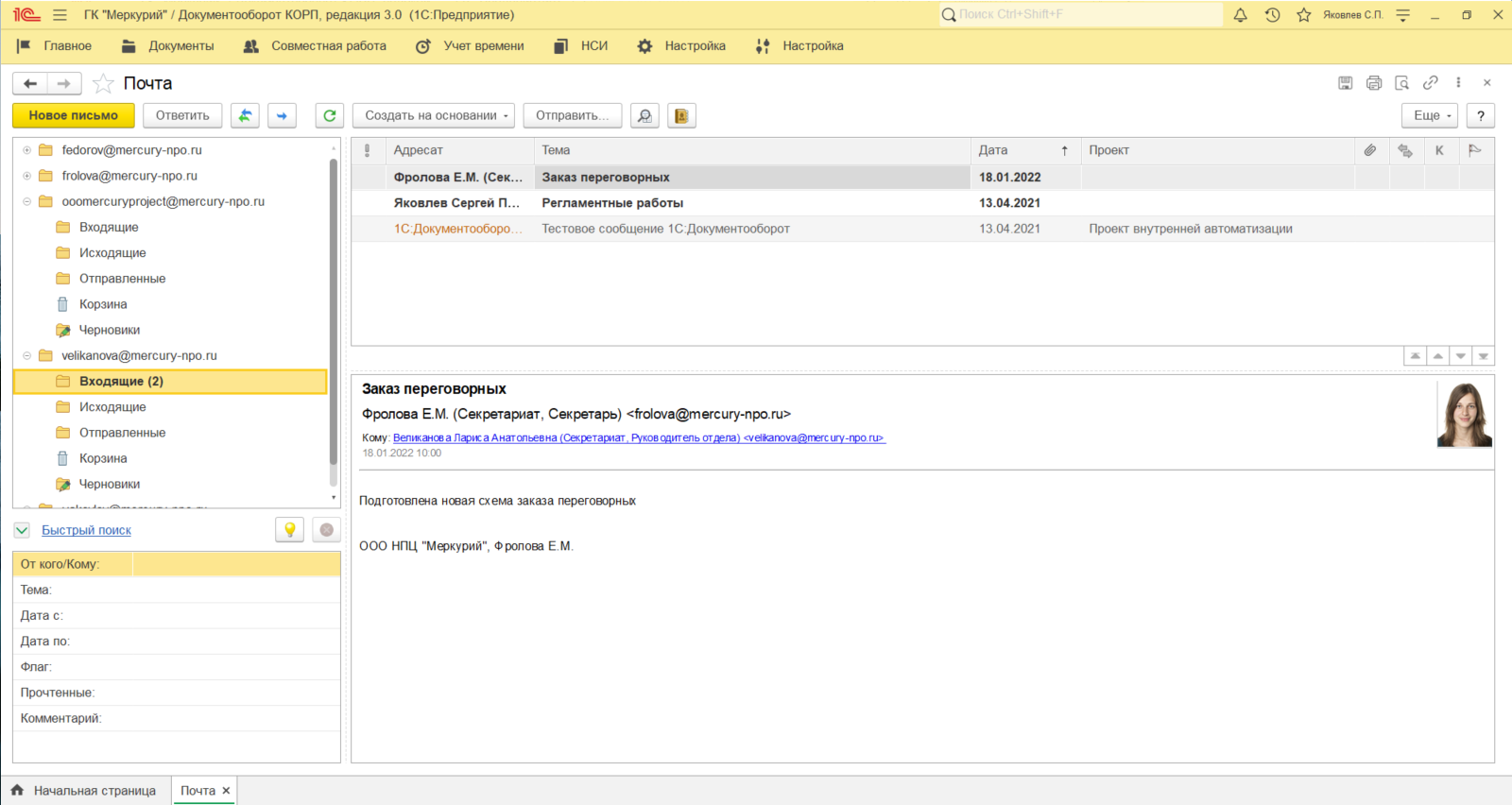Click the forward message arrow icon

(x=282, y=115)
